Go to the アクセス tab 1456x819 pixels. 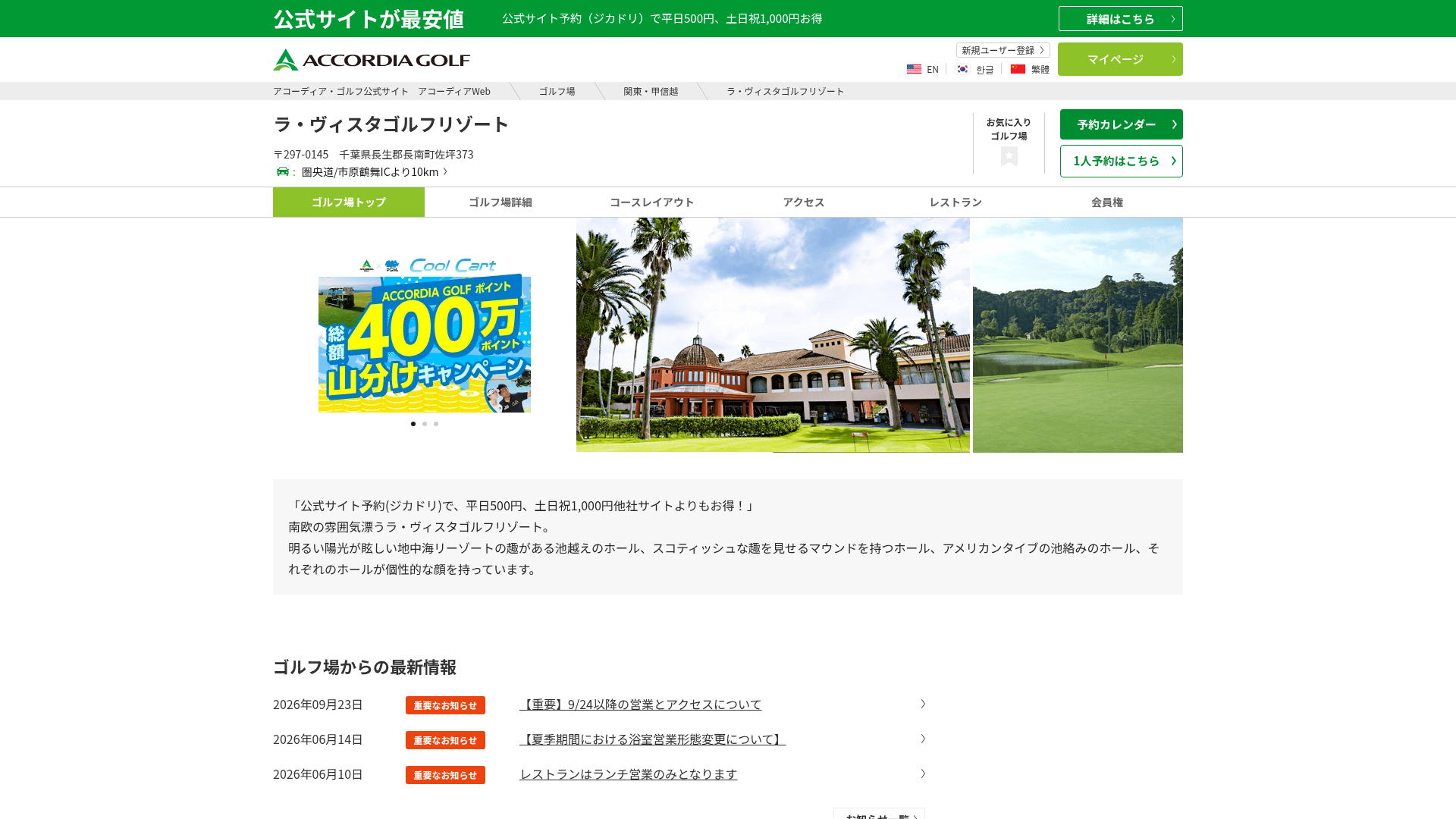point(804,202)
